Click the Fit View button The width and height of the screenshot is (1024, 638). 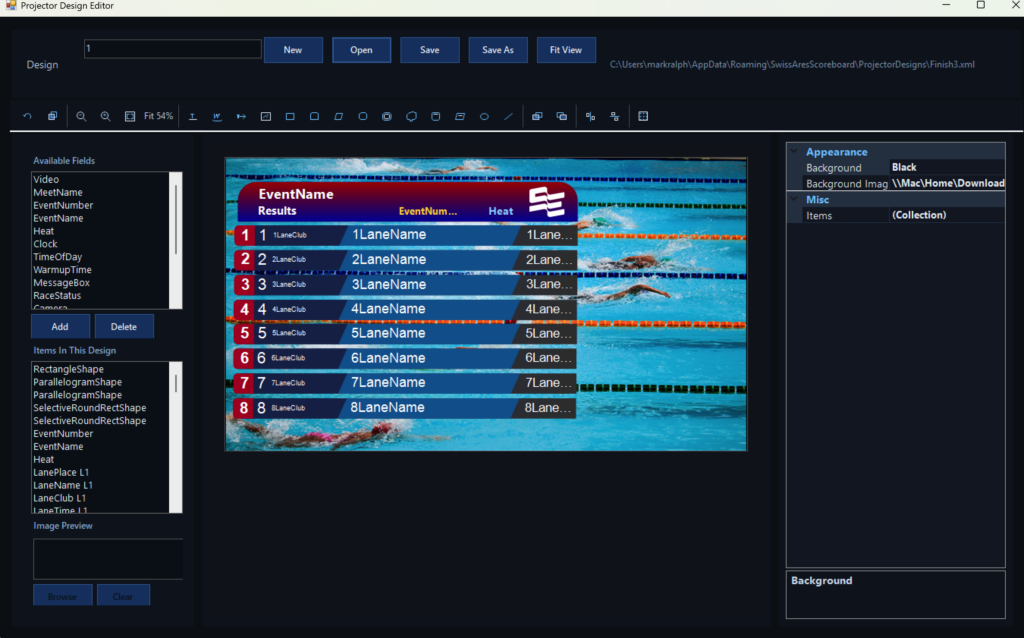pyautogui.click(x=566, y=50)
